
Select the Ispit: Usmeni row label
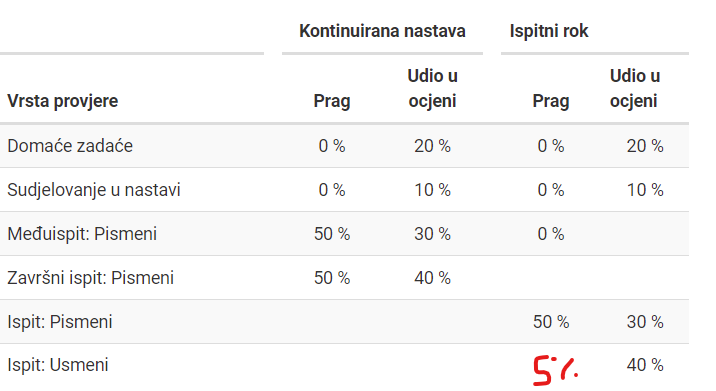point(58,365)
